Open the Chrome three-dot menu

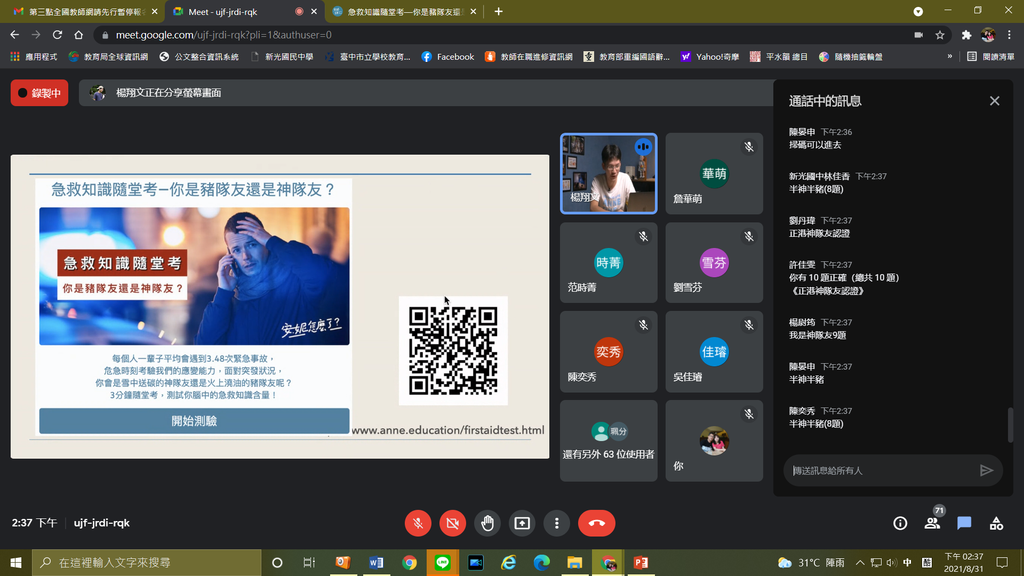1010,35
